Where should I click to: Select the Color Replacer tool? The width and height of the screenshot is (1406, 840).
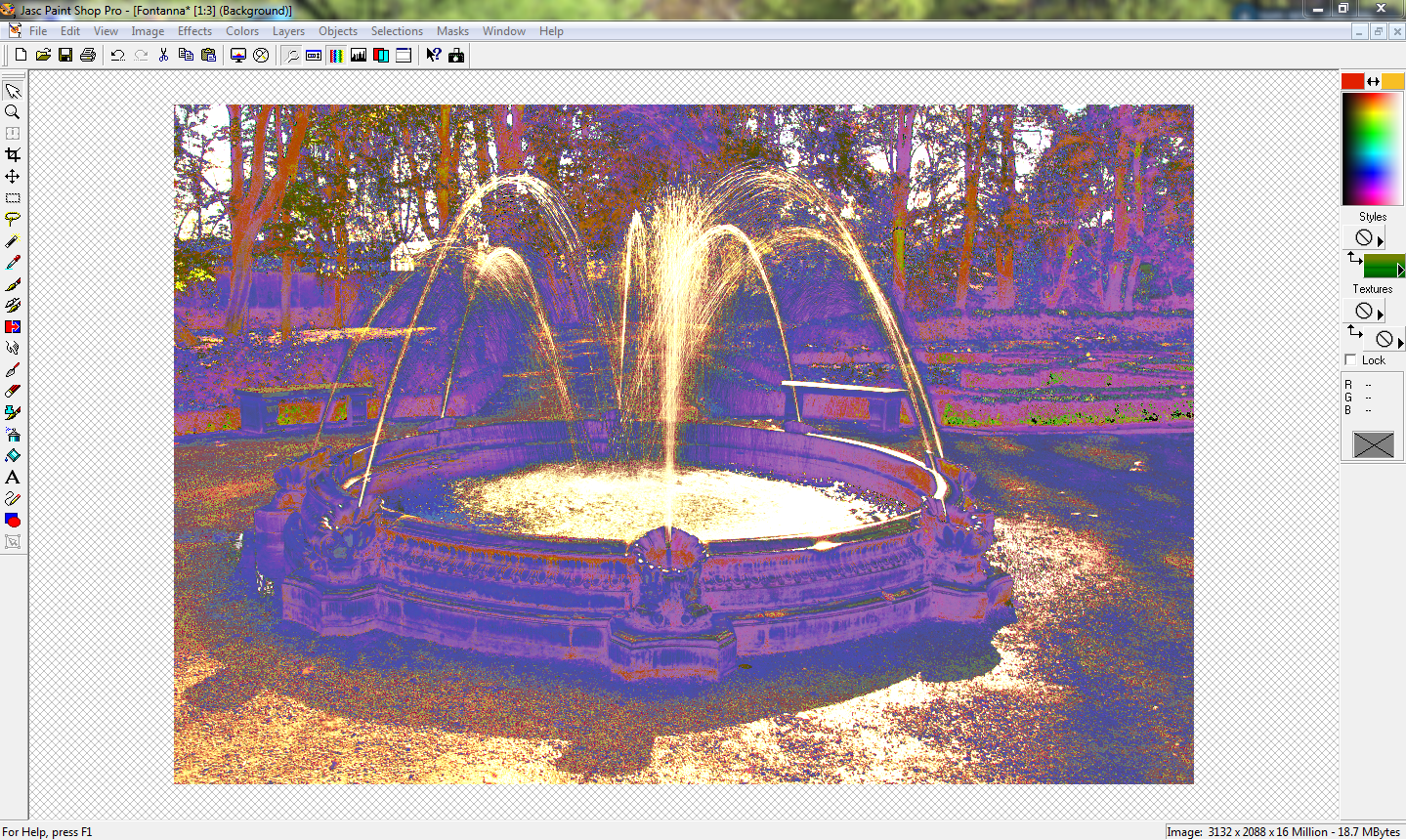[x=13, y=327]
